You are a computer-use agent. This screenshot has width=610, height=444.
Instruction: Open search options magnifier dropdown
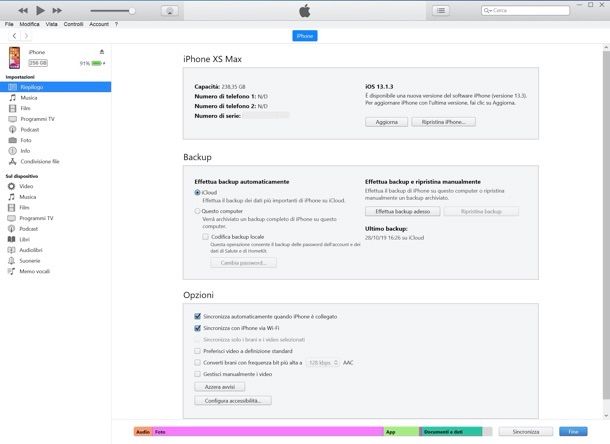[487, 11]
